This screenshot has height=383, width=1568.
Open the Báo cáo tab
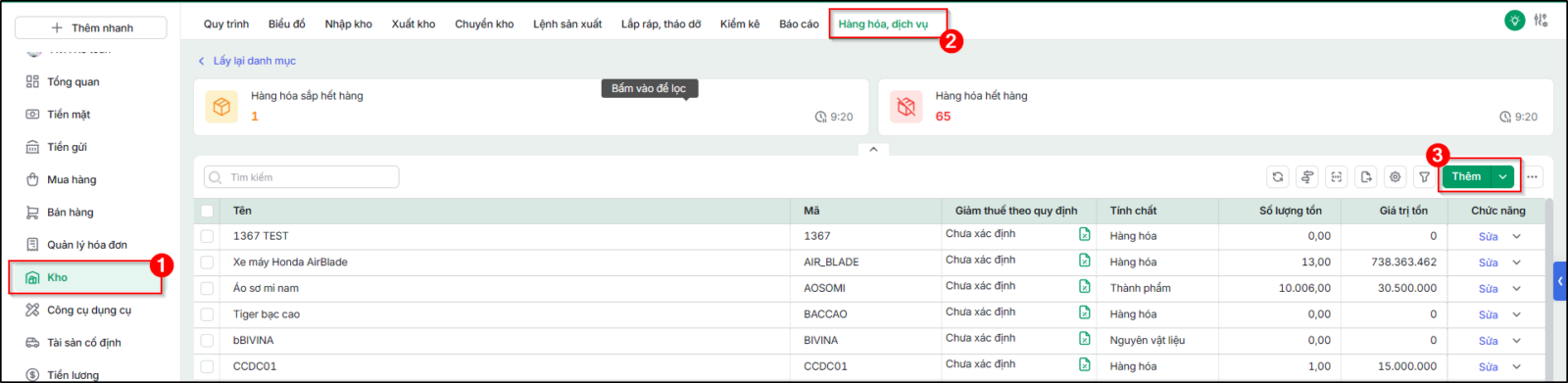pos(799,24)
